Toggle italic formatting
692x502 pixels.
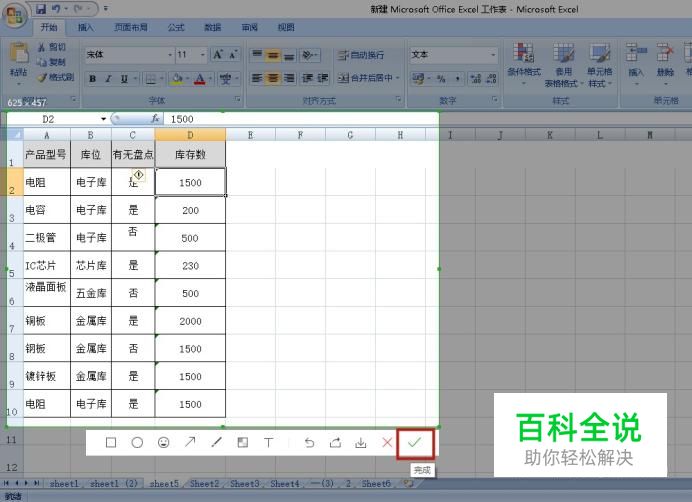click(x=108, y=79)
